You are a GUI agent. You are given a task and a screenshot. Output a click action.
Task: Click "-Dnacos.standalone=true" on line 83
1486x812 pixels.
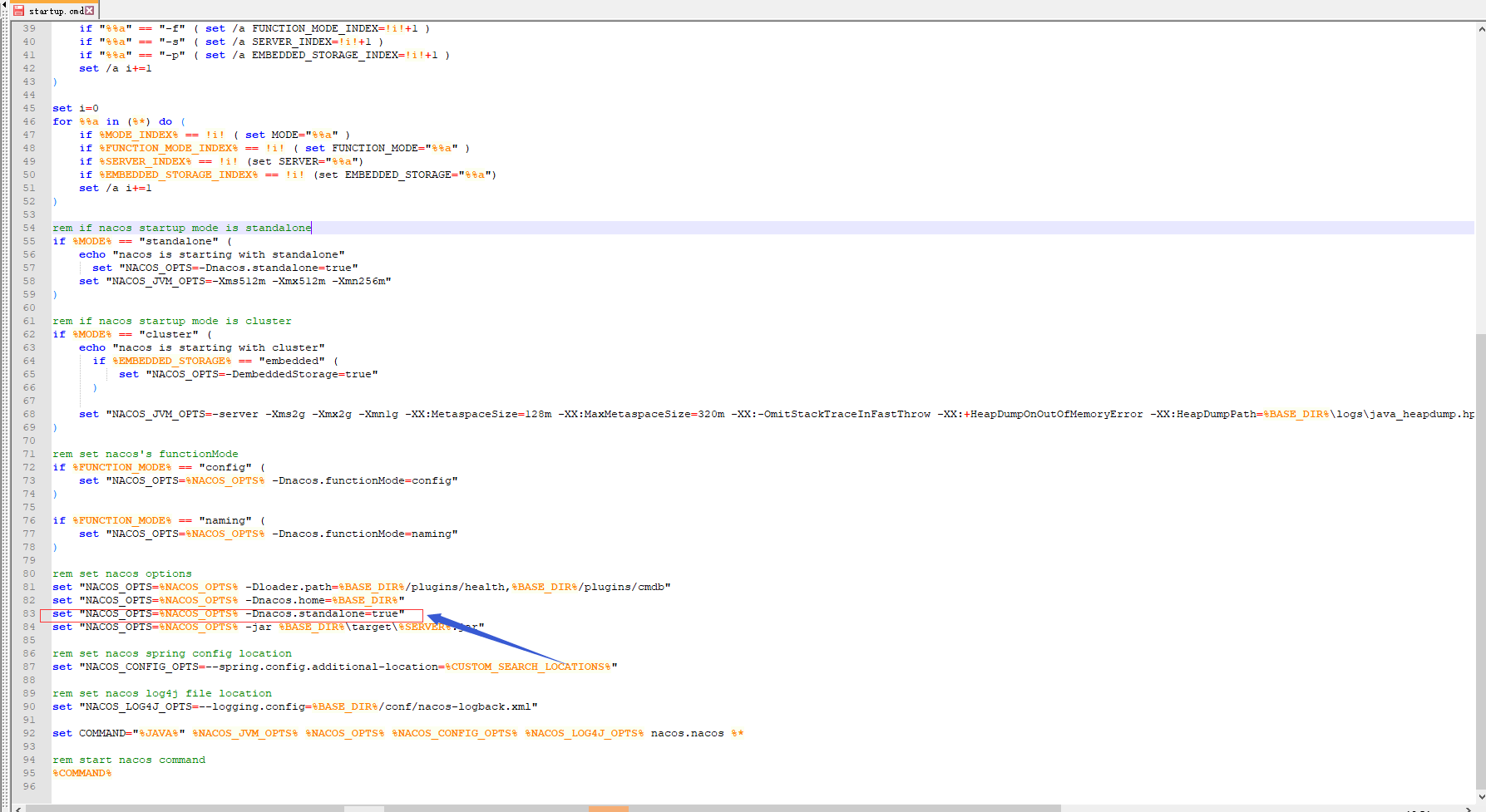click(x=322, y=613)
